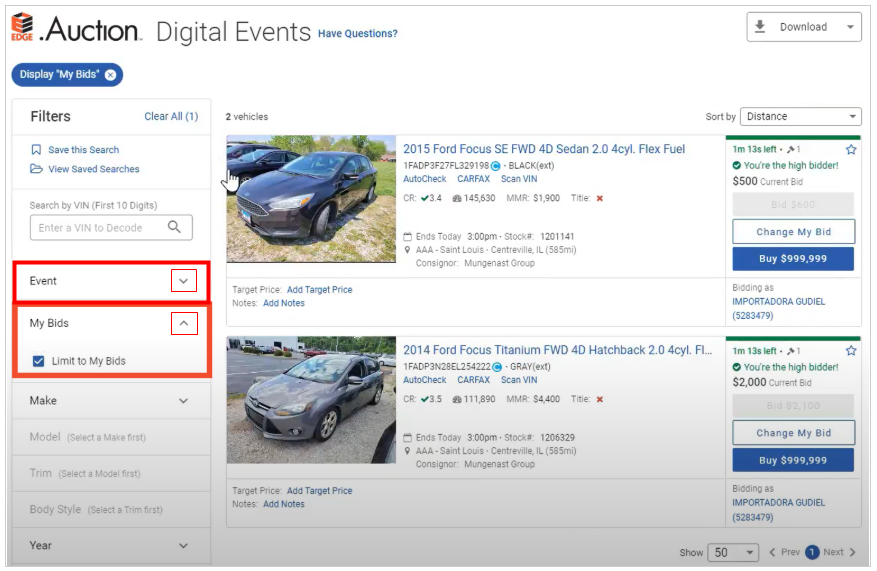Click the bookmark icon for Save this Search
877x571 pixels.
[36, 150]
